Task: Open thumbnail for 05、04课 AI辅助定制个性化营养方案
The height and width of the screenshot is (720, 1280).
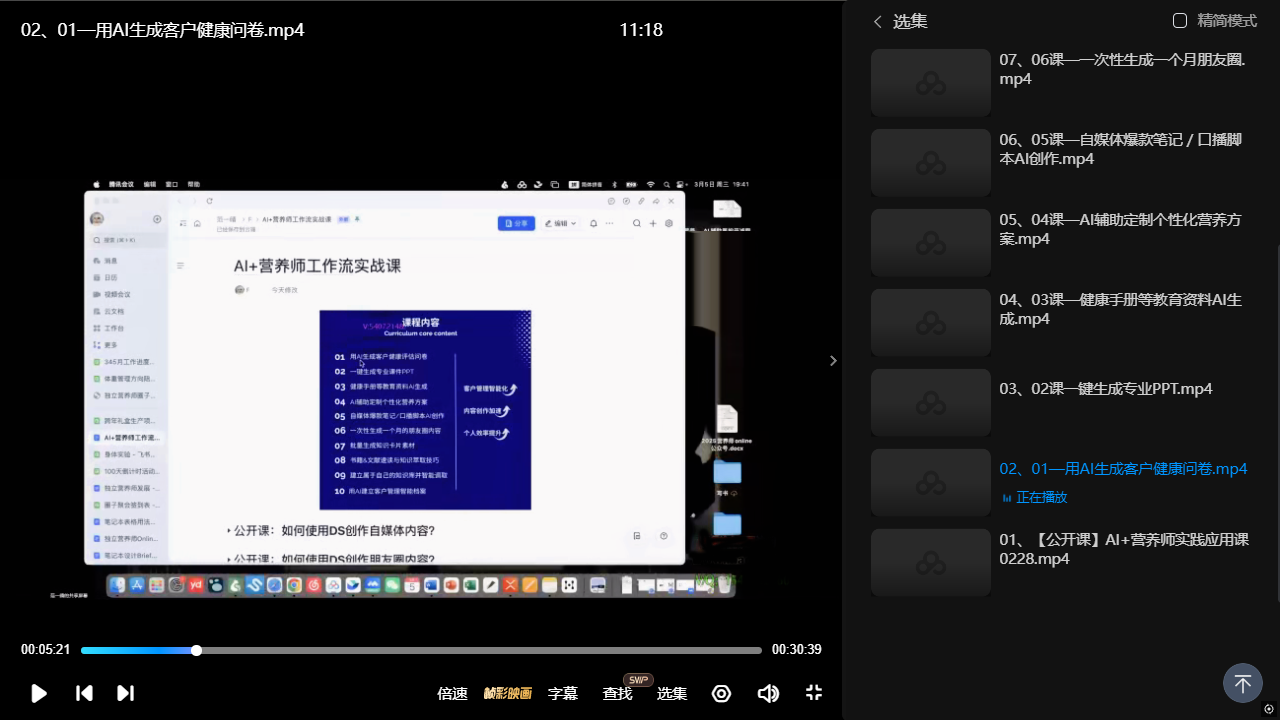Action: 930,242
